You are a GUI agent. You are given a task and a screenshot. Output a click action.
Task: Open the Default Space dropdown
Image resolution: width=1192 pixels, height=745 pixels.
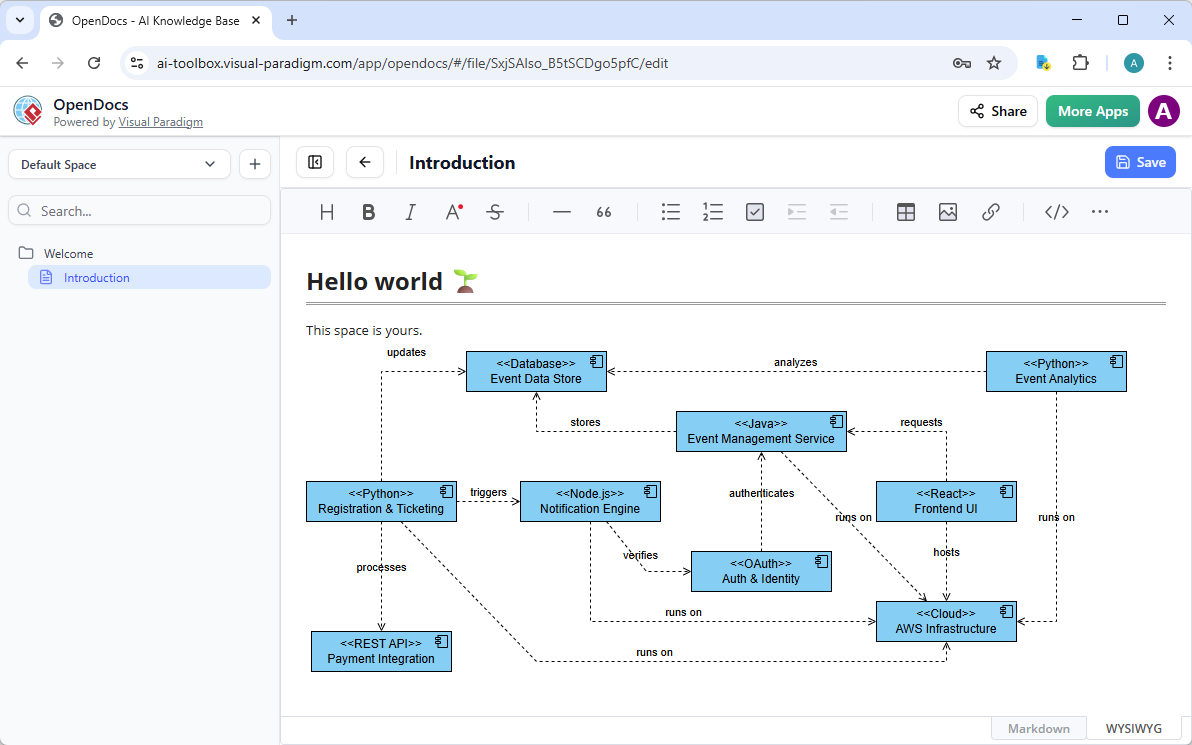tap(118, 162)
